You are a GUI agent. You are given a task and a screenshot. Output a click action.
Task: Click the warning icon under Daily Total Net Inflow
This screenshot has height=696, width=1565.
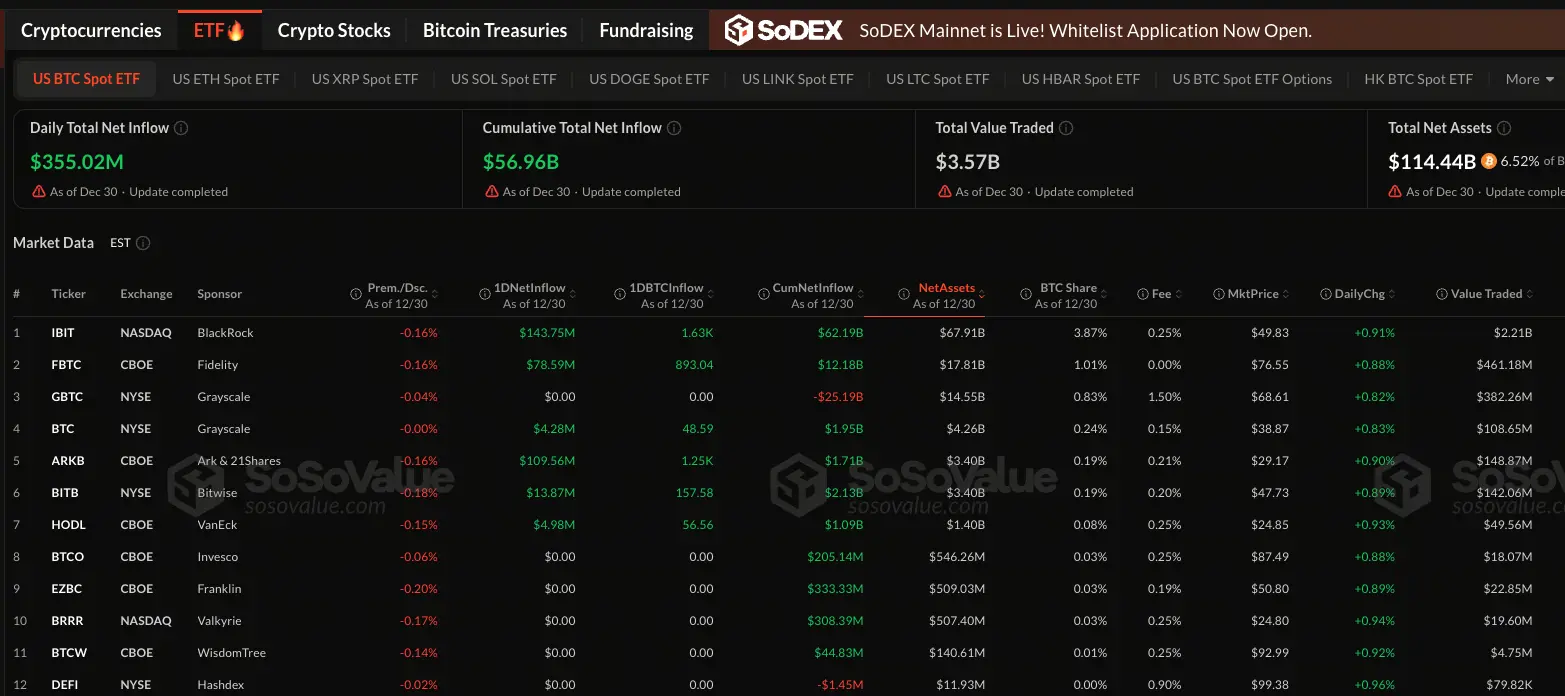coord(39,191)
